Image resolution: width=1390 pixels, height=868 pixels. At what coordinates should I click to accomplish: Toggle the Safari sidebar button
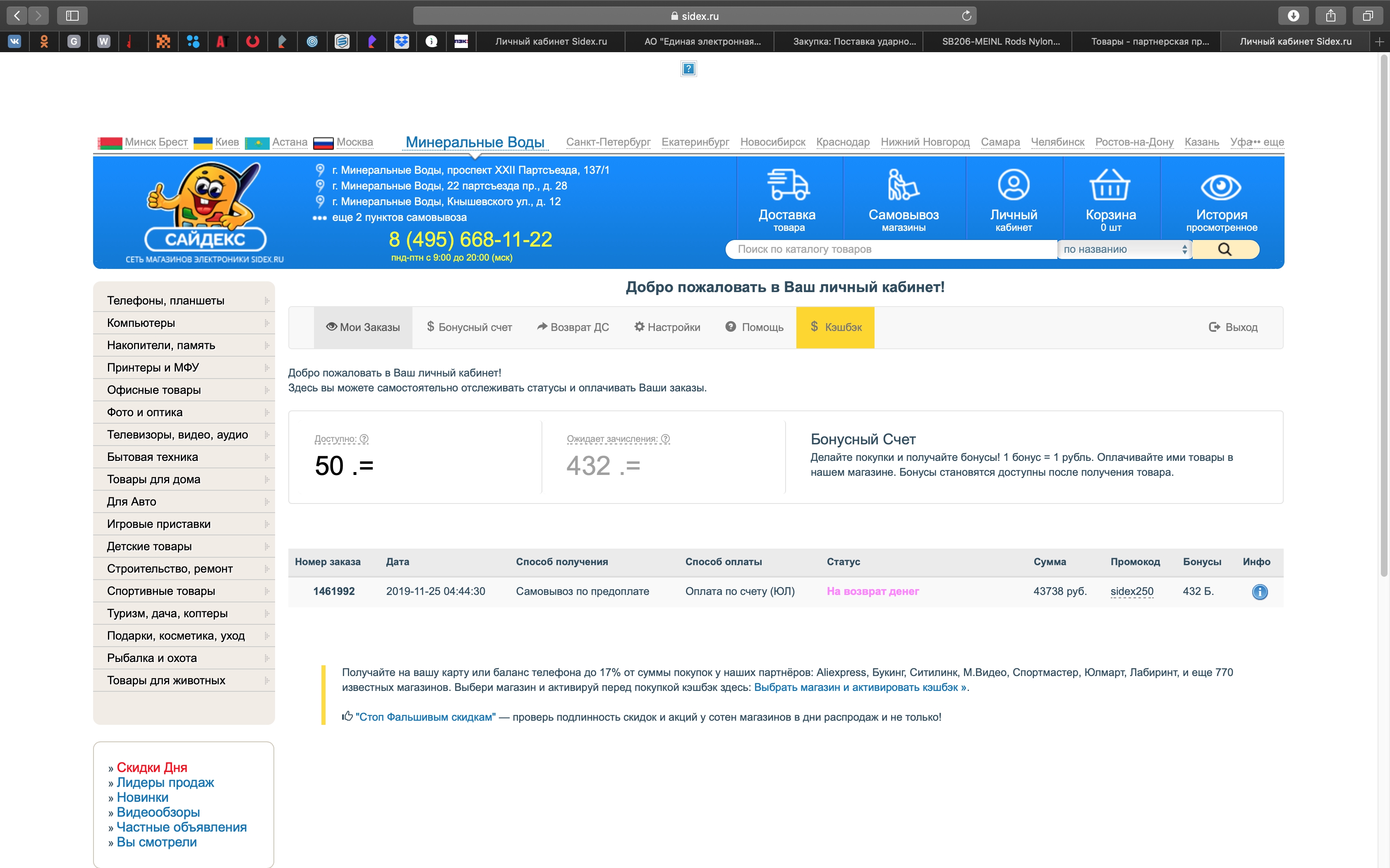pyautogui.click(x=72, y=15)
